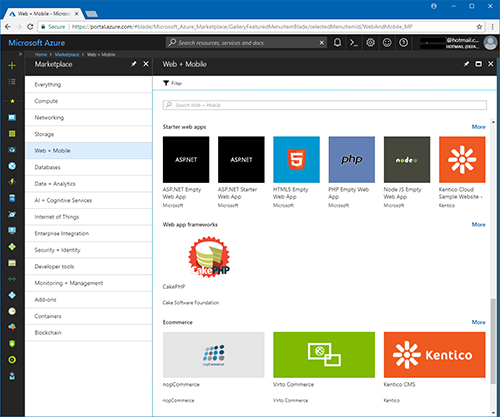Choose the HTML5 Empty Web App tile
This screenshot has width=500, height=417.
296,159
